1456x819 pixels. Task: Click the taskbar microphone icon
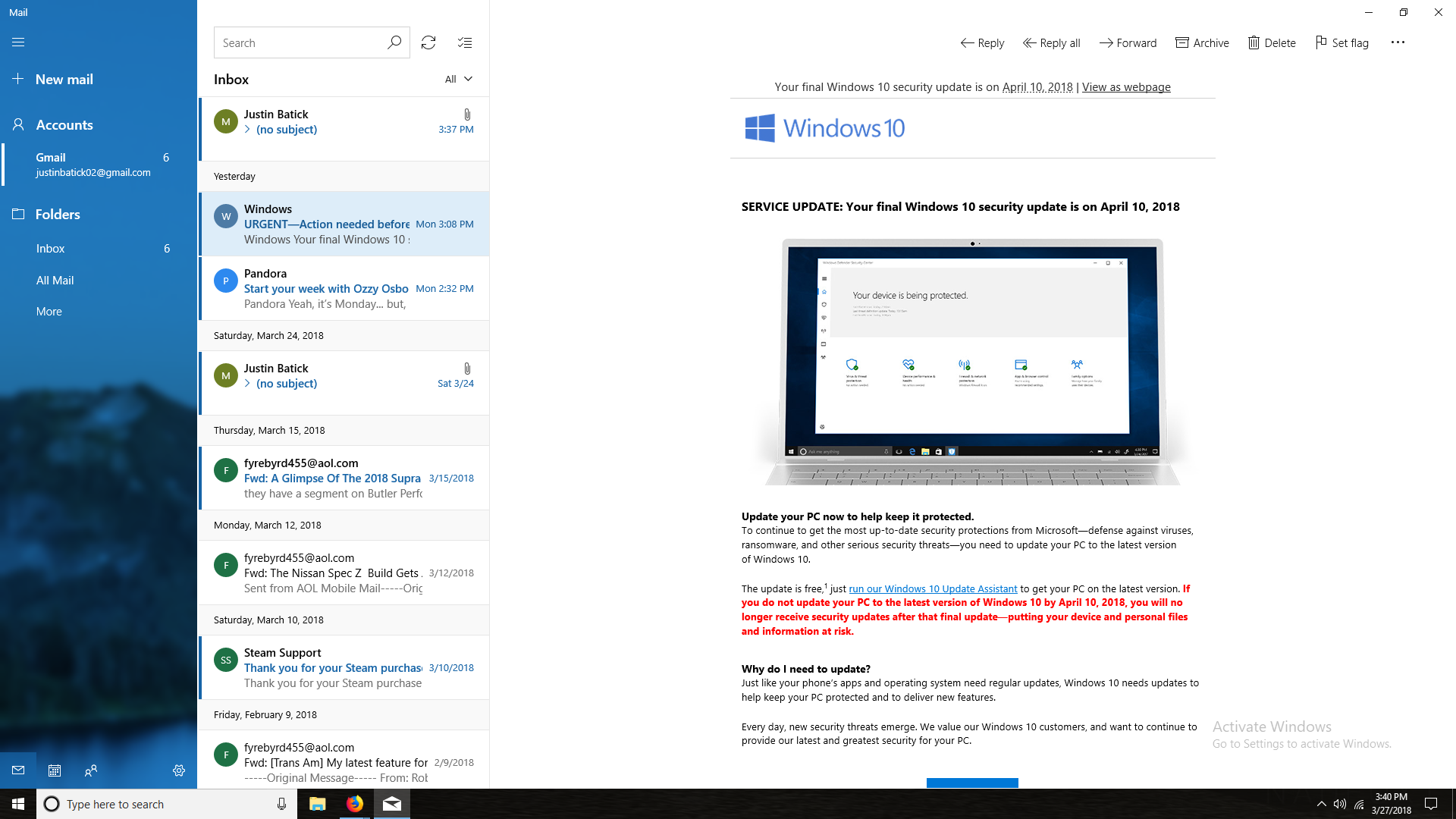tap(281, 804)
